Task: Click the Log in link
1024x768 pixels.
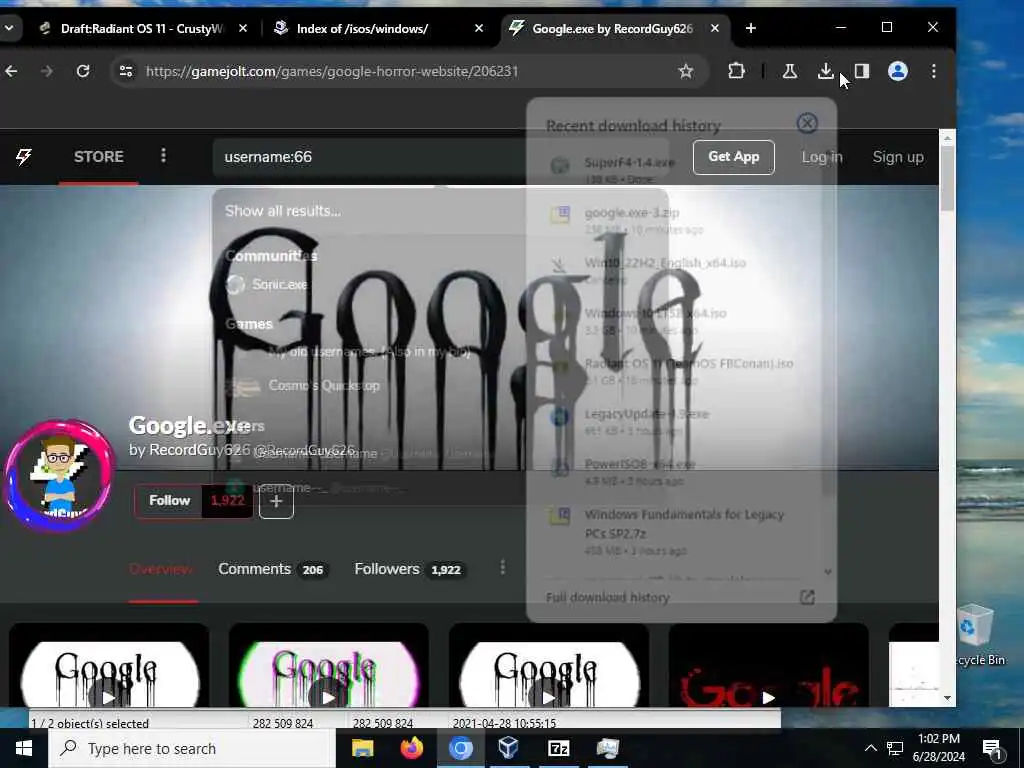Action: coord(822,157)
